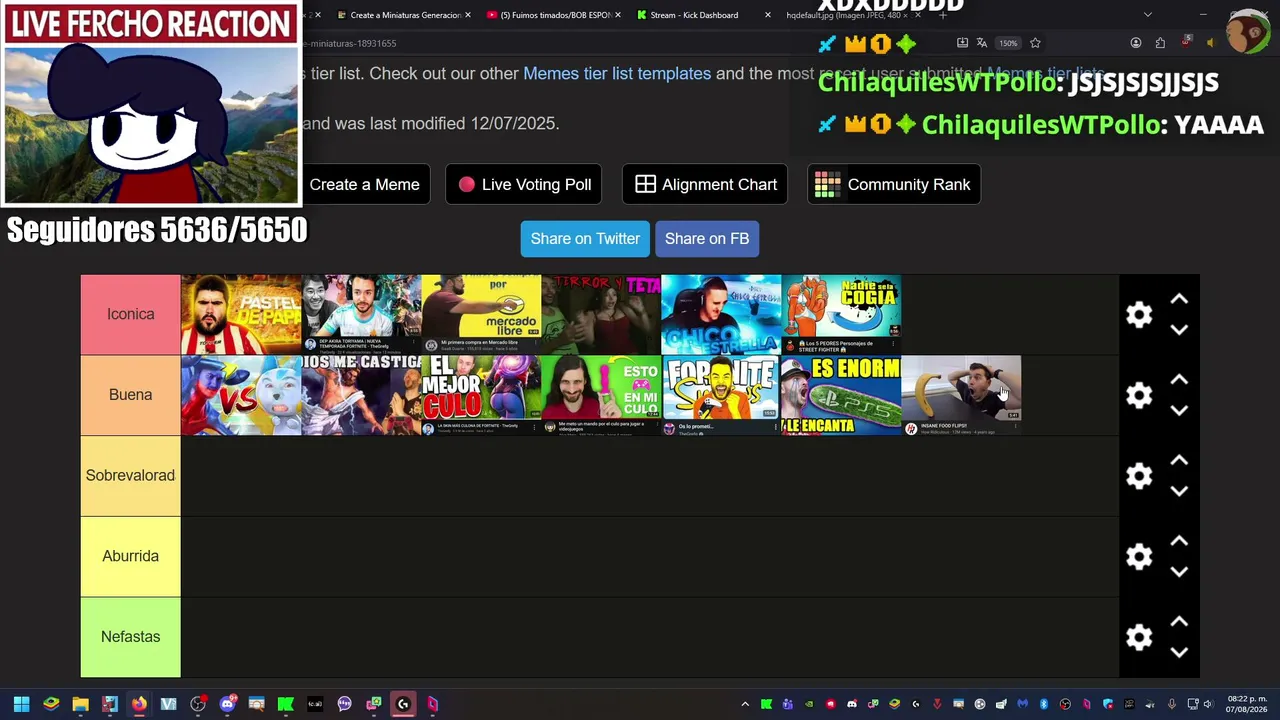The width and height of the screenshot is (1280, 720).
Task: Move the Aburrida tier row down
Action: pos(1179,572)
